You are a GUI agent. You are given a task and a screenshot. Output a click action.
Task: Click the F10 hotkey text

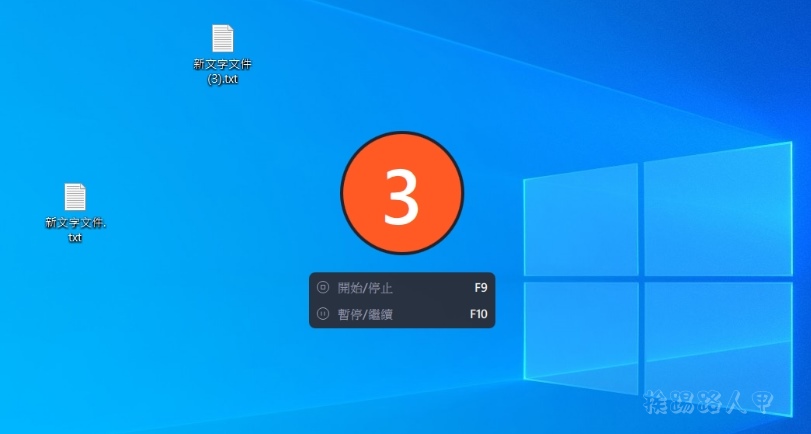coord(478,313)
